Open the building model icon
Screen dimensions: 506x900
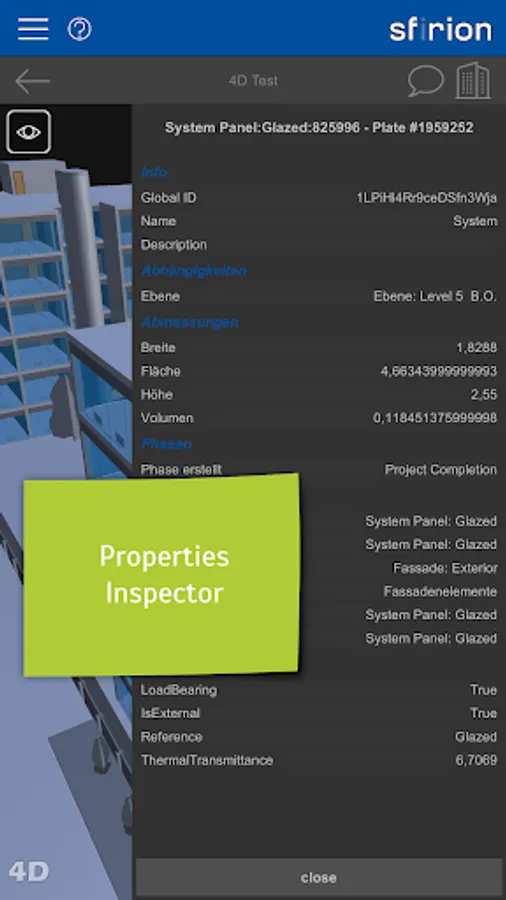473,80
